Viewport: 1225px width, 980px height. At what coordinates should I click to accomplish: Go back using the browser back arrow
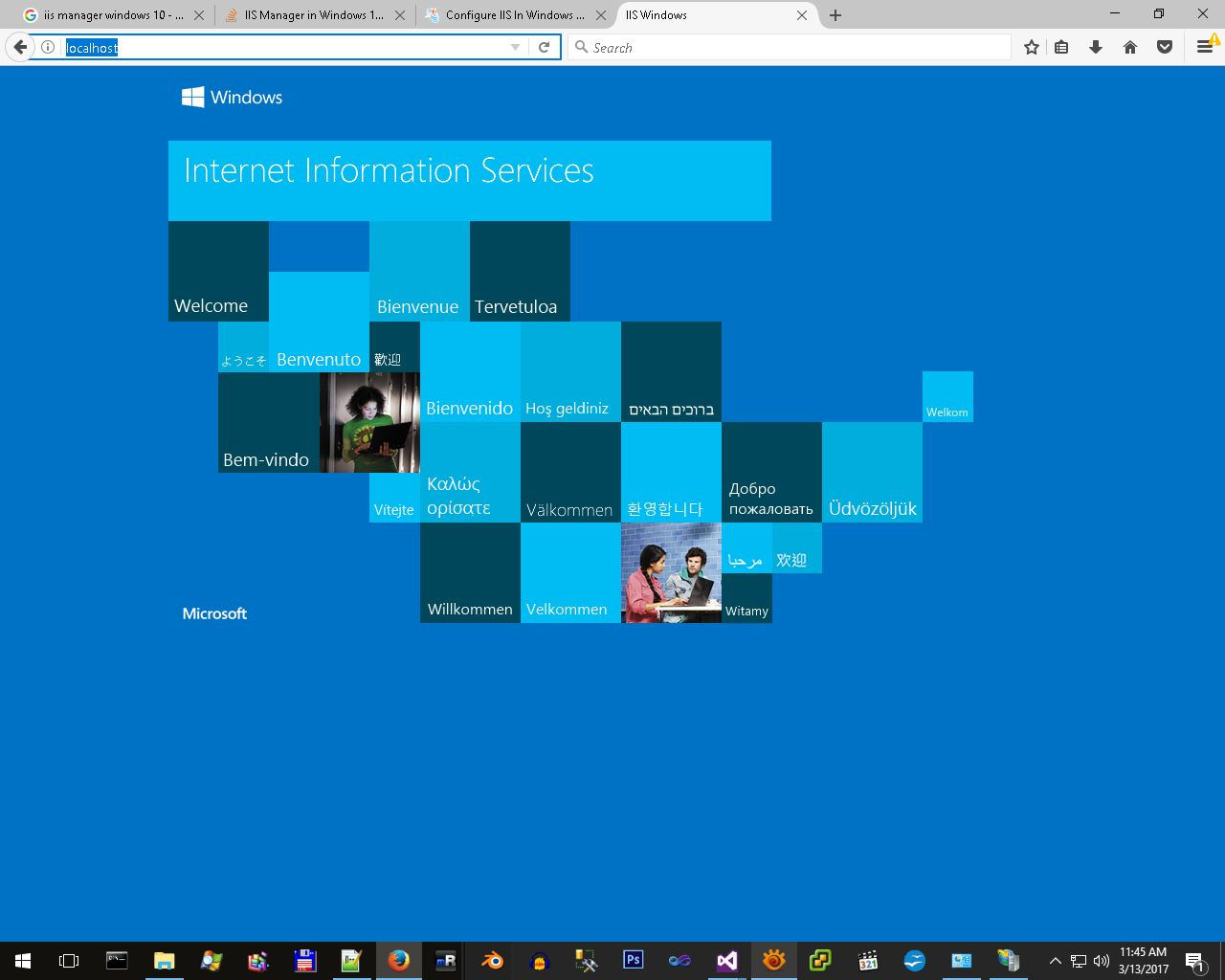coord(20,47)
